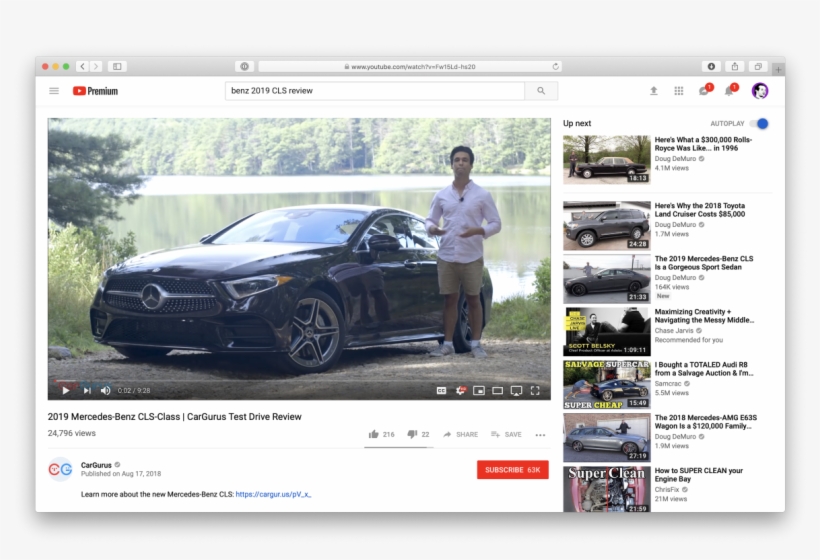Toggle the Autoplay switch
Viewport: 820px width, 560px height.
(x=759, y=124)
